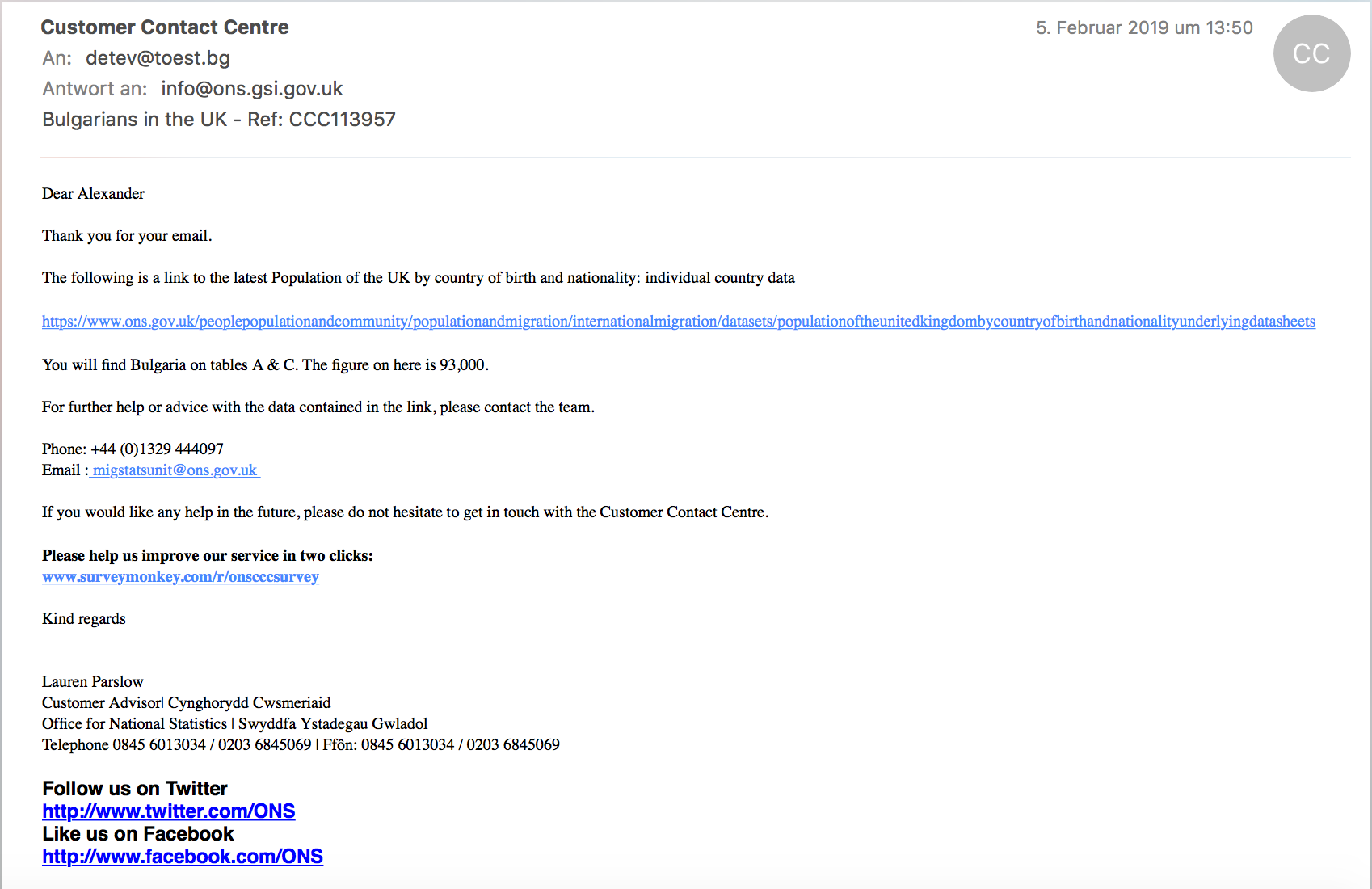The image size is (1372, 889).
Task: Click the 'Dear Alexander' greeting text
Action: (93, 194)
